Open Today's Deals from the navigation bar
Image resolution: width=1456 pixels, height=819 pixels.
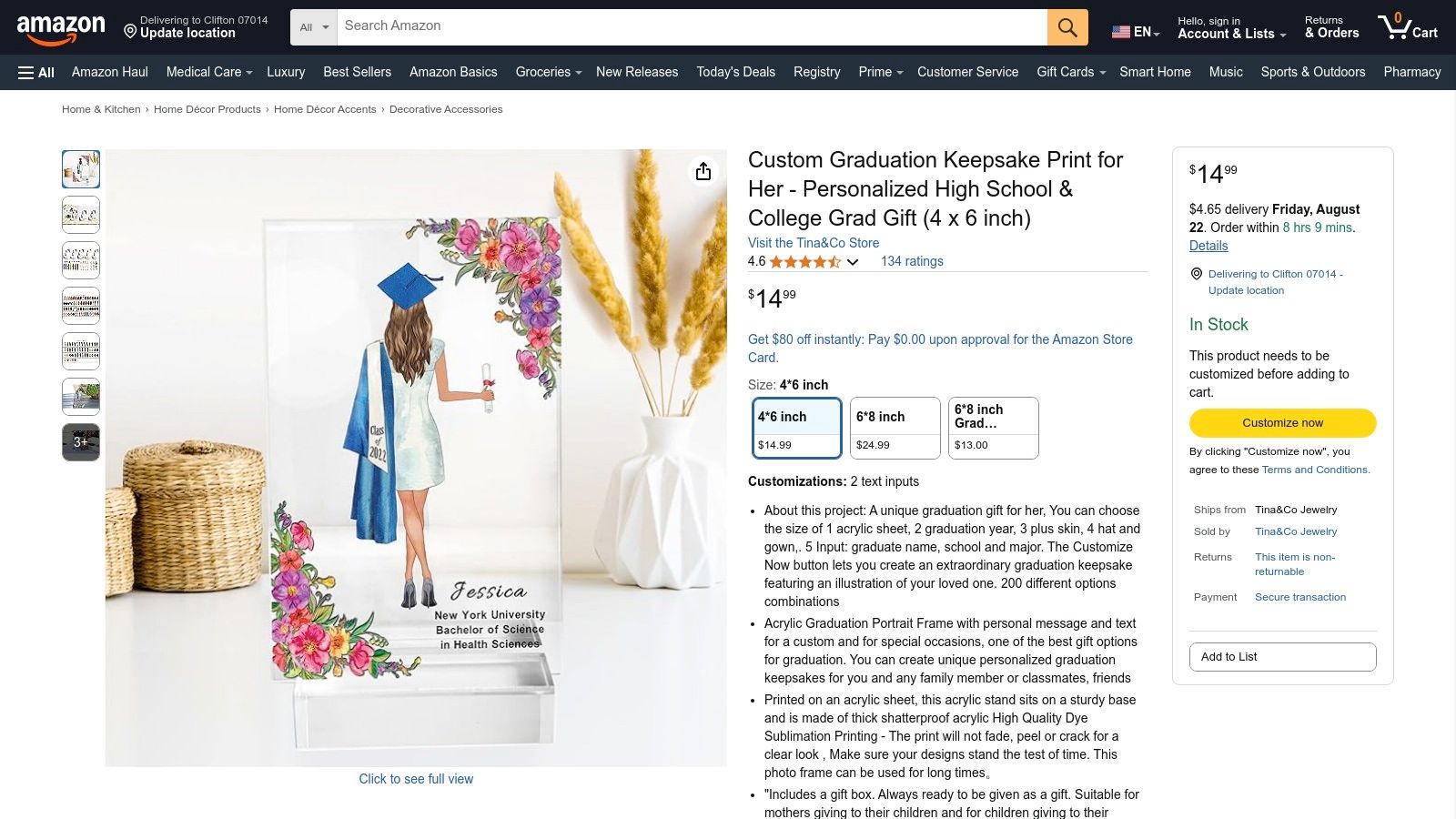click(735, 72)
